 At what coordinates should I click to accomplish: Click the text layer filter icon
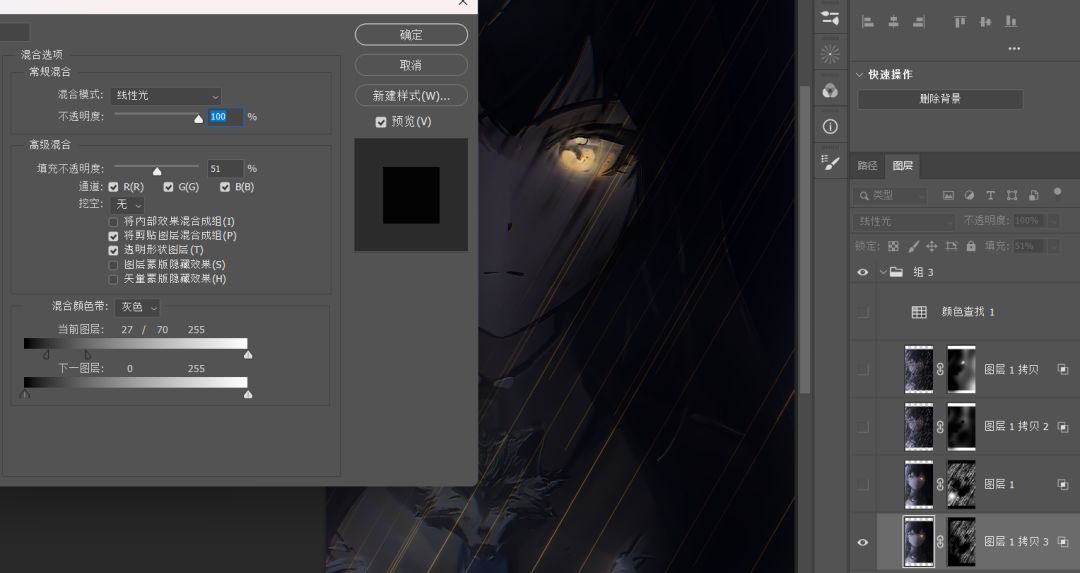[x=990, y=196]
